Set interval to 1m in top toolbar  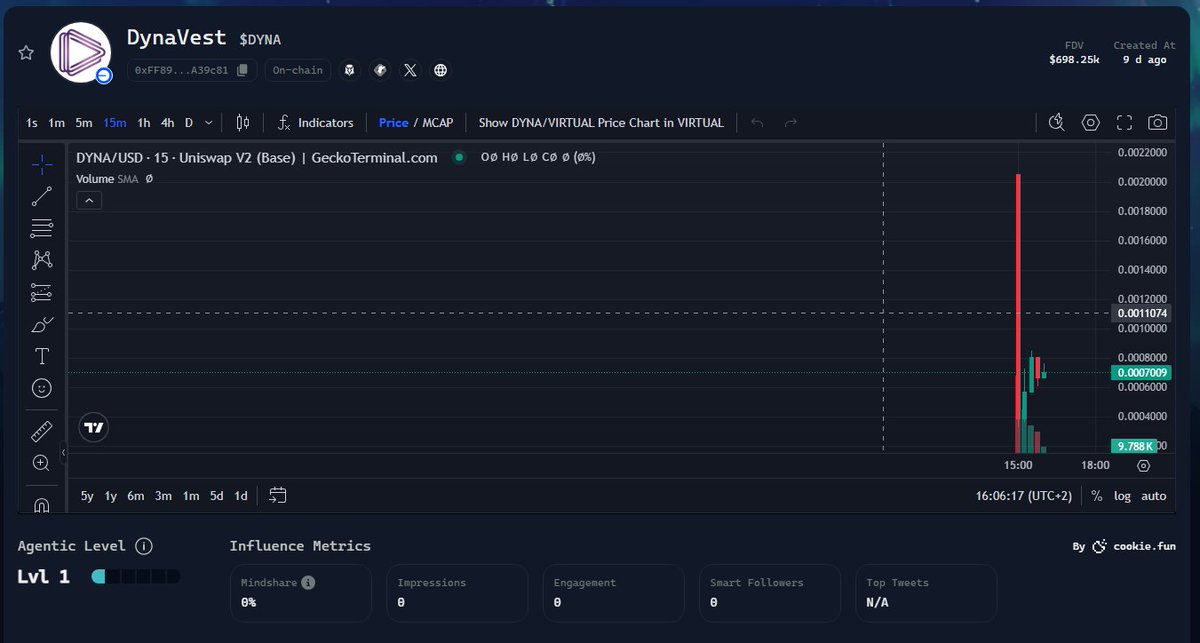point(57,123)
